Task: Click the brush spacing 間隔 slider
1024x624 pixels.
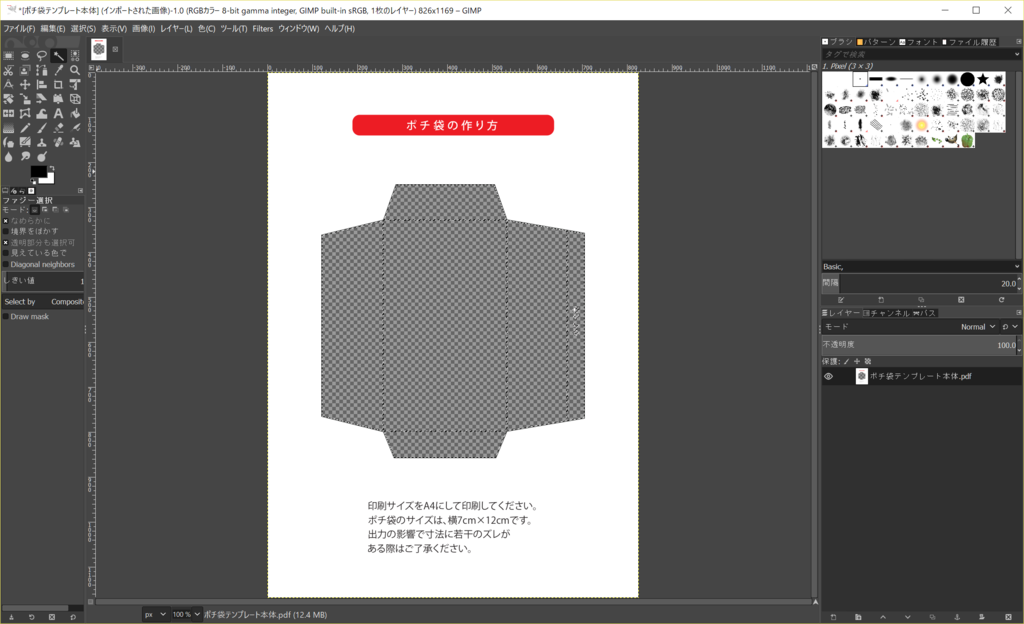Action: point(920,283)
